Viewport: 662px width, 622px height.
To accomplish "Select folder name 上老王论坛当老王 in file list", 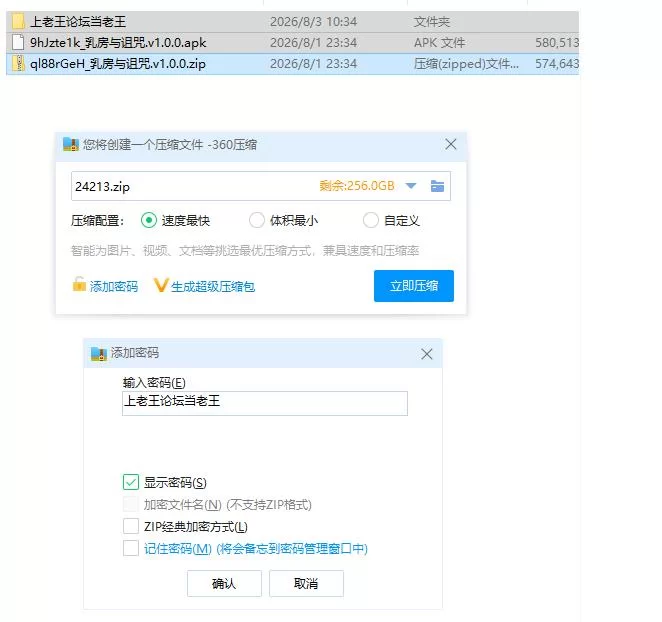I will click(78, 22).
